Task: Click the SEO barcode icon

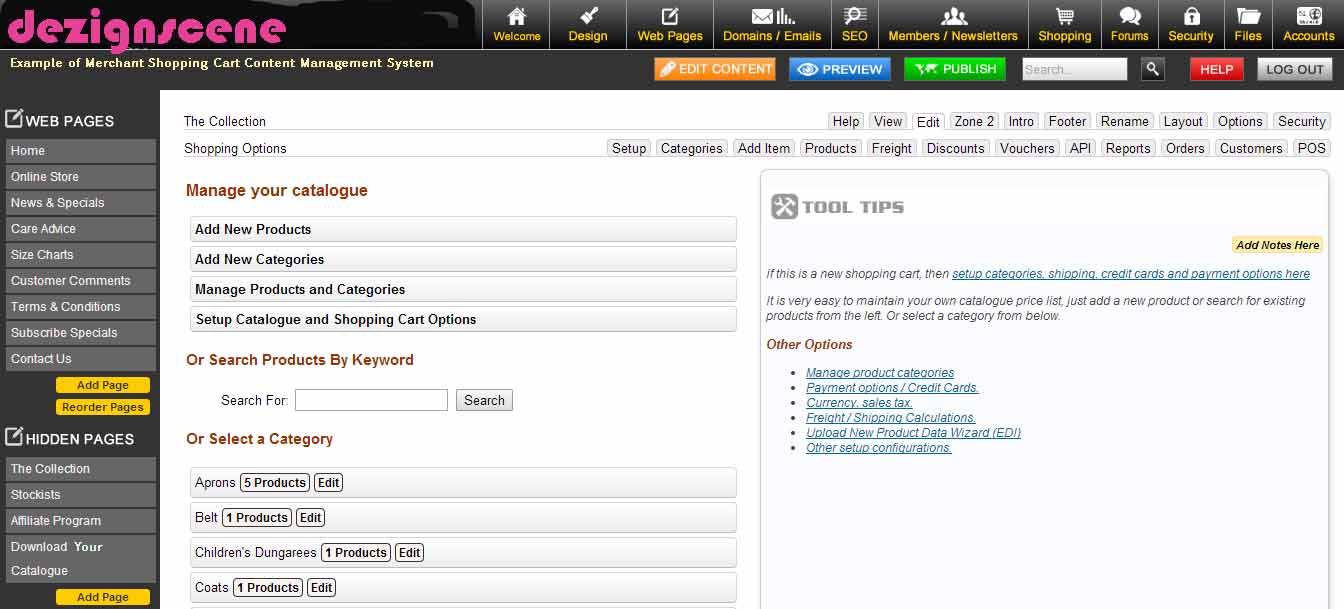Action: (x=854, y=17)
